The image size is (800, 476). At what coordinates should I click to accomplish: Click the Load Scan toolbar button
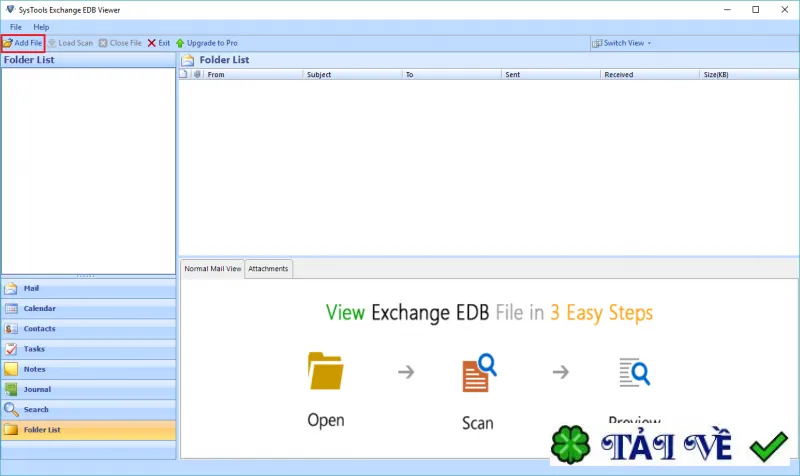70,43
